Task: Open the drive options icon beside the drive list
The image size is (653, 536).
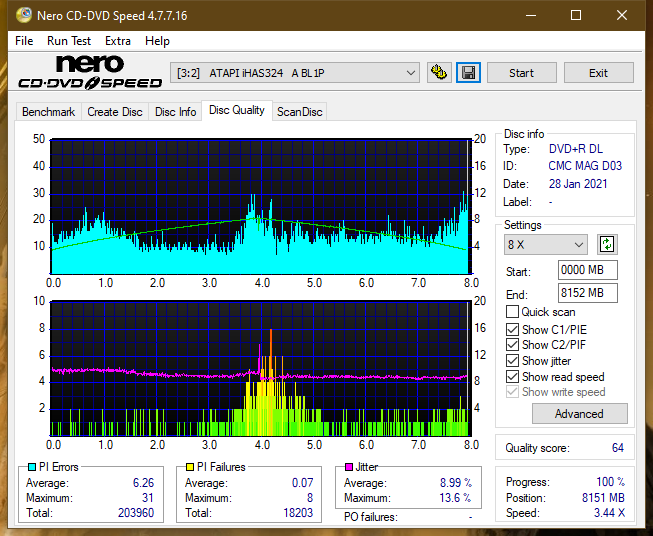Action: pos(439,73)
